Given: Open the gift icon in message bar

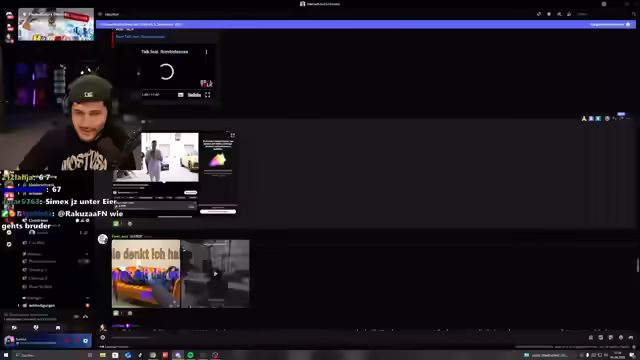Looking at the screenshot, I should click(x=591, y=338).
